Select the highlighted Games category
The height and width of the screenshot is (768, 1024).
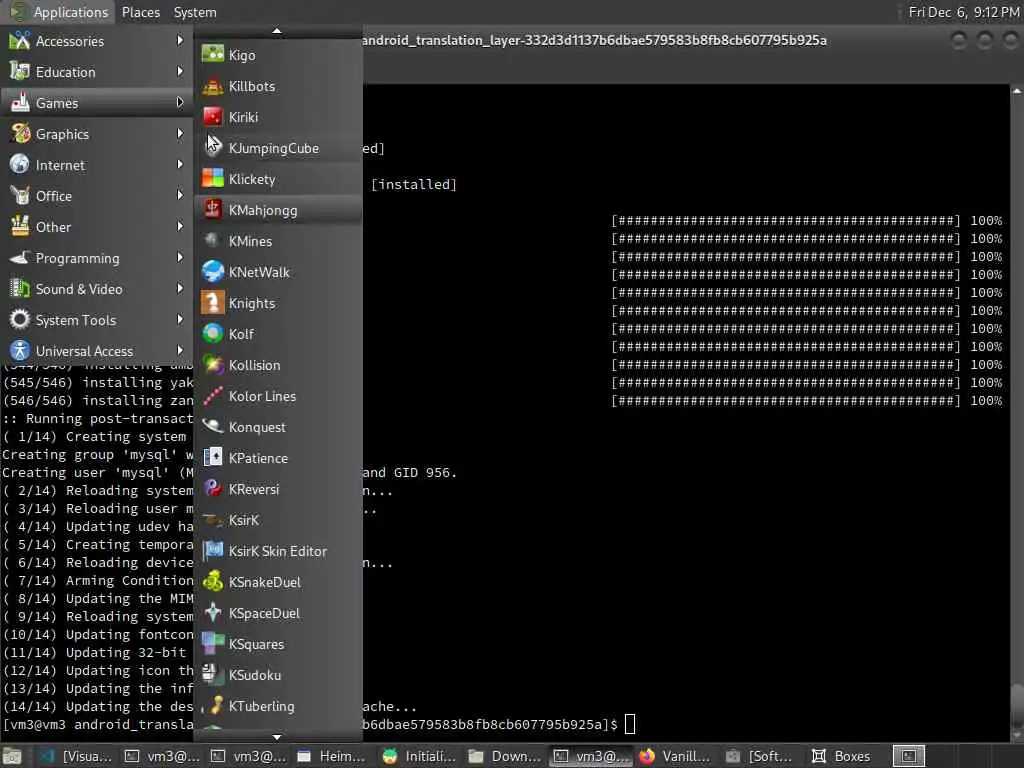(97, 103)
